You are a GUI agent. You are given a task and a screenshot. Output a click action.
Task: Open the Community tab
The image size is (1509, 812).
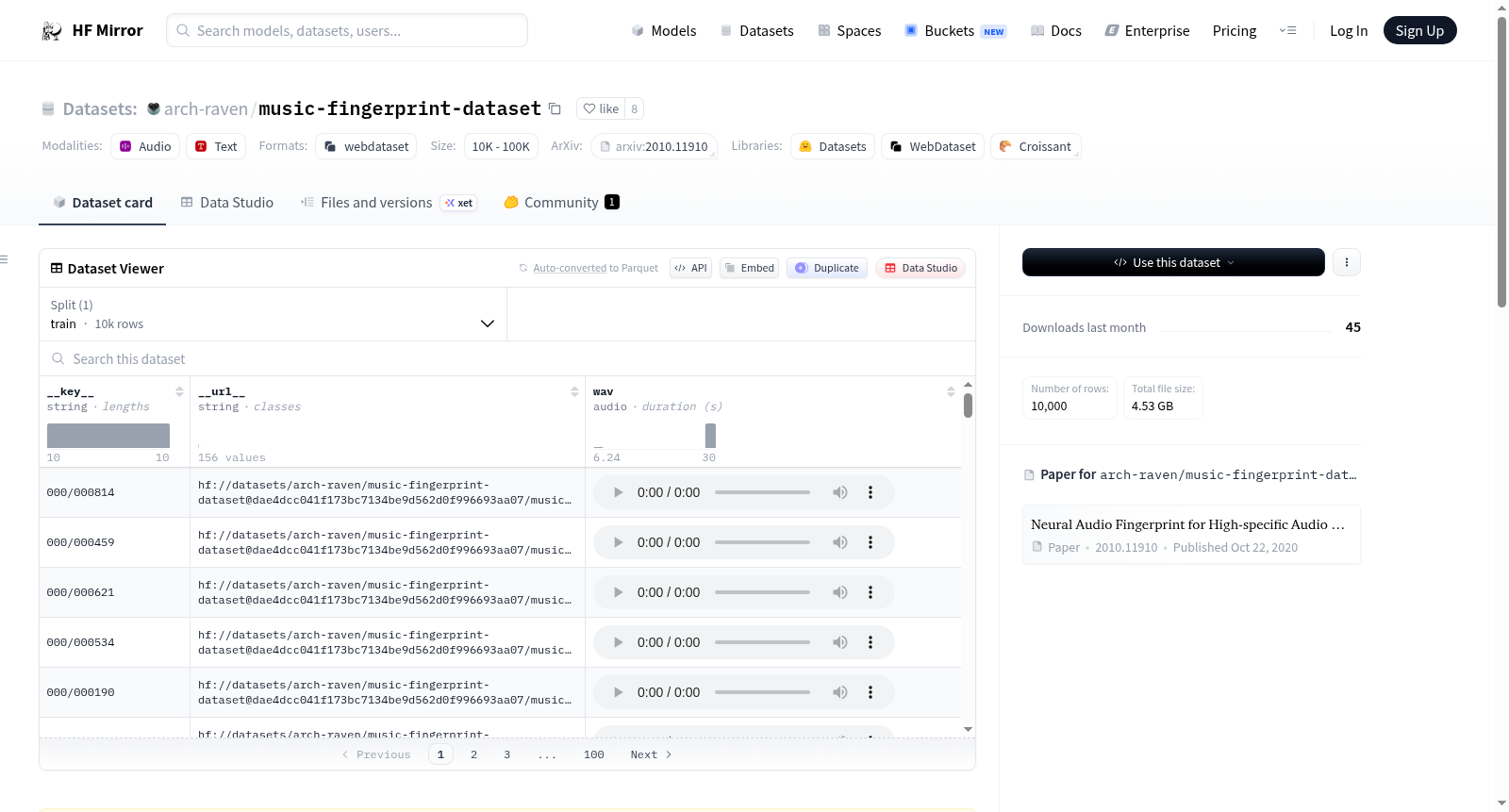(x=562, y=203)
